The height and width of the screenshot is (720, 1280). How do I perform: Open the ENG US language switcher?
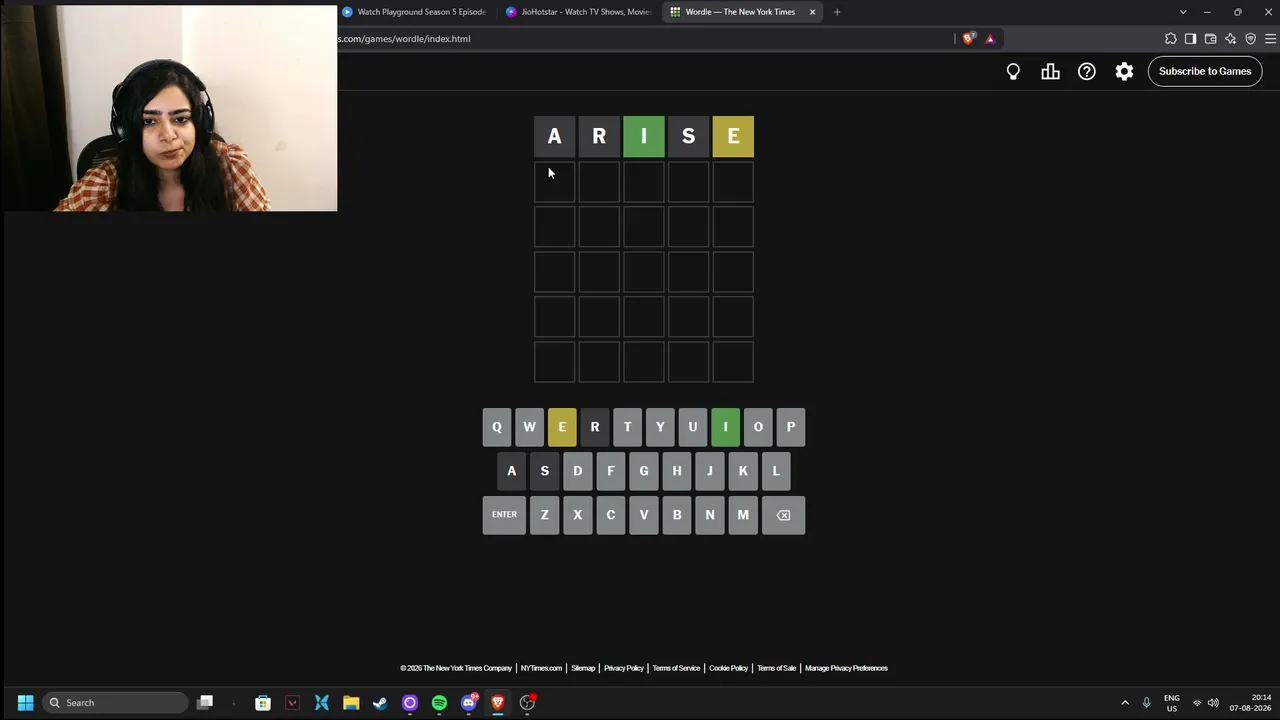[x=1172, y=703]
